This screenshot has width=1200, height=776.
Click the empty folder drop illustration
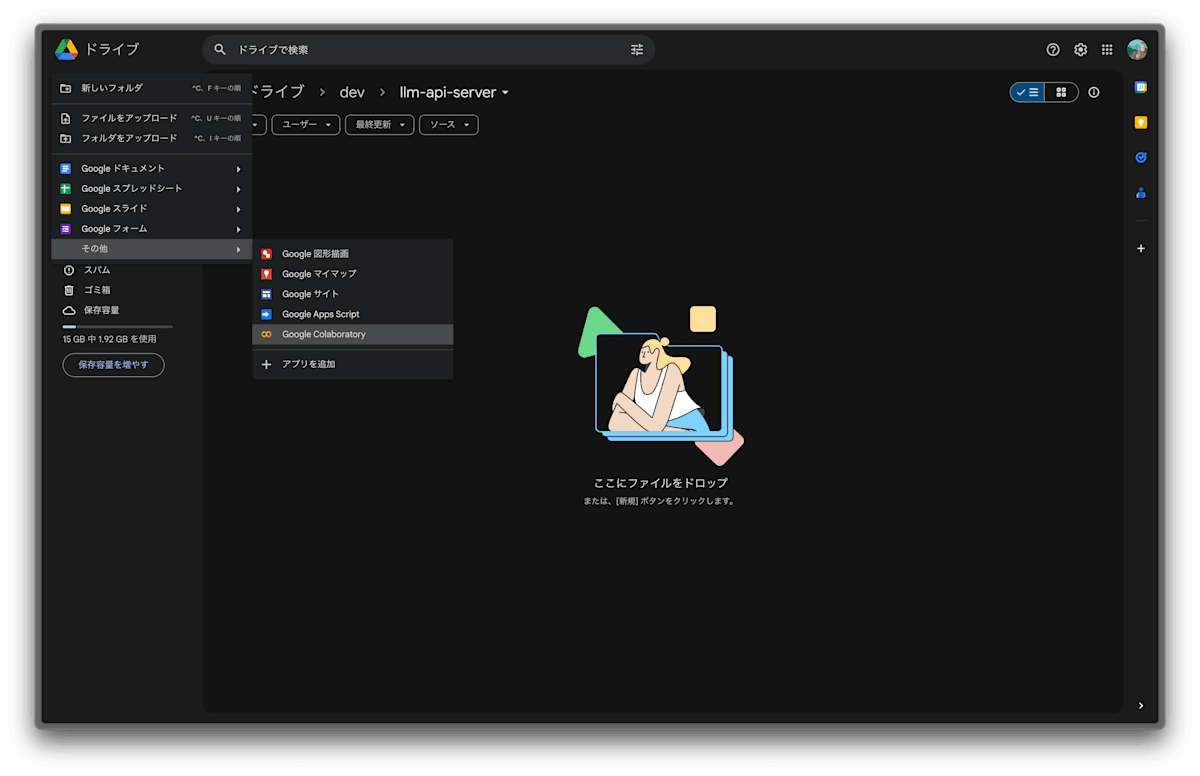[x=661, y=386]
